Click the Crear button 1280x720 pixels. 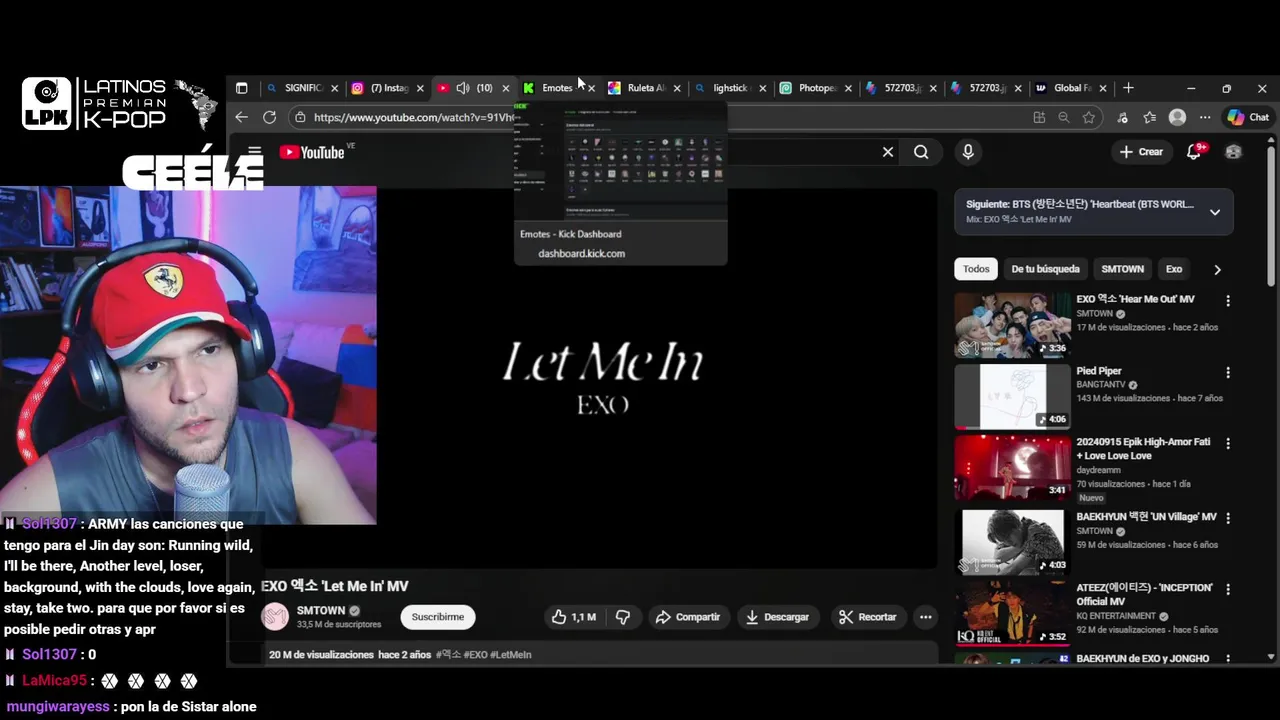point(1141,152)
